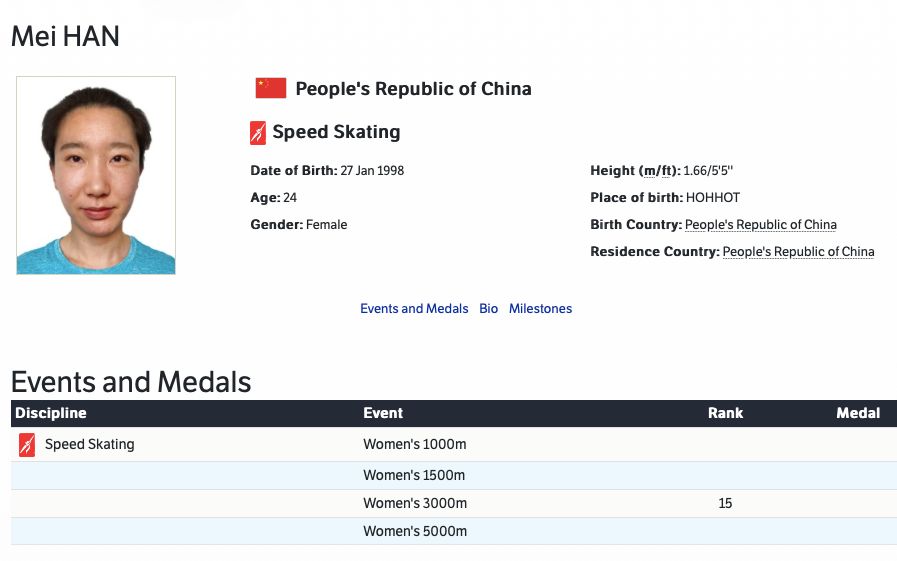Image resolution: width=897 pixels, height=561 pixels.
Task: Open the Birth Country China link
Action: pyautogui.click(x=760, y=225)
